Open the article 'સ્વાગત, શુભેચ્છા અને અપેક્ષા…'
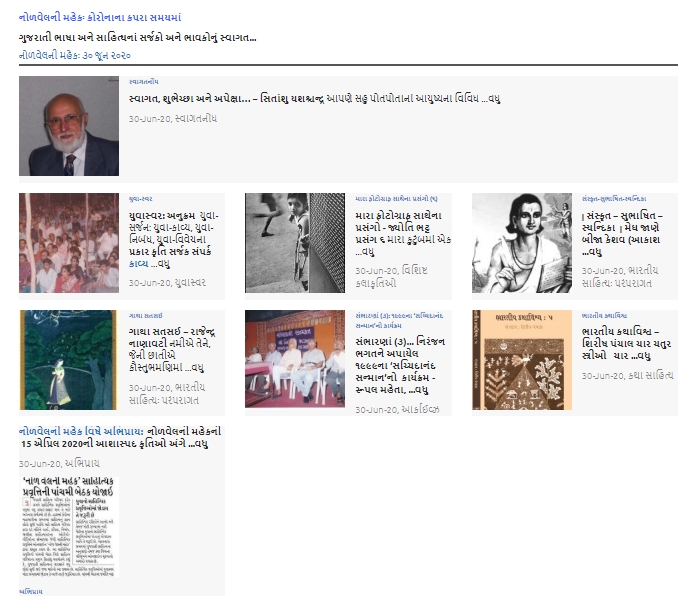This screenshot has height=612, width=689. [314, 98]
